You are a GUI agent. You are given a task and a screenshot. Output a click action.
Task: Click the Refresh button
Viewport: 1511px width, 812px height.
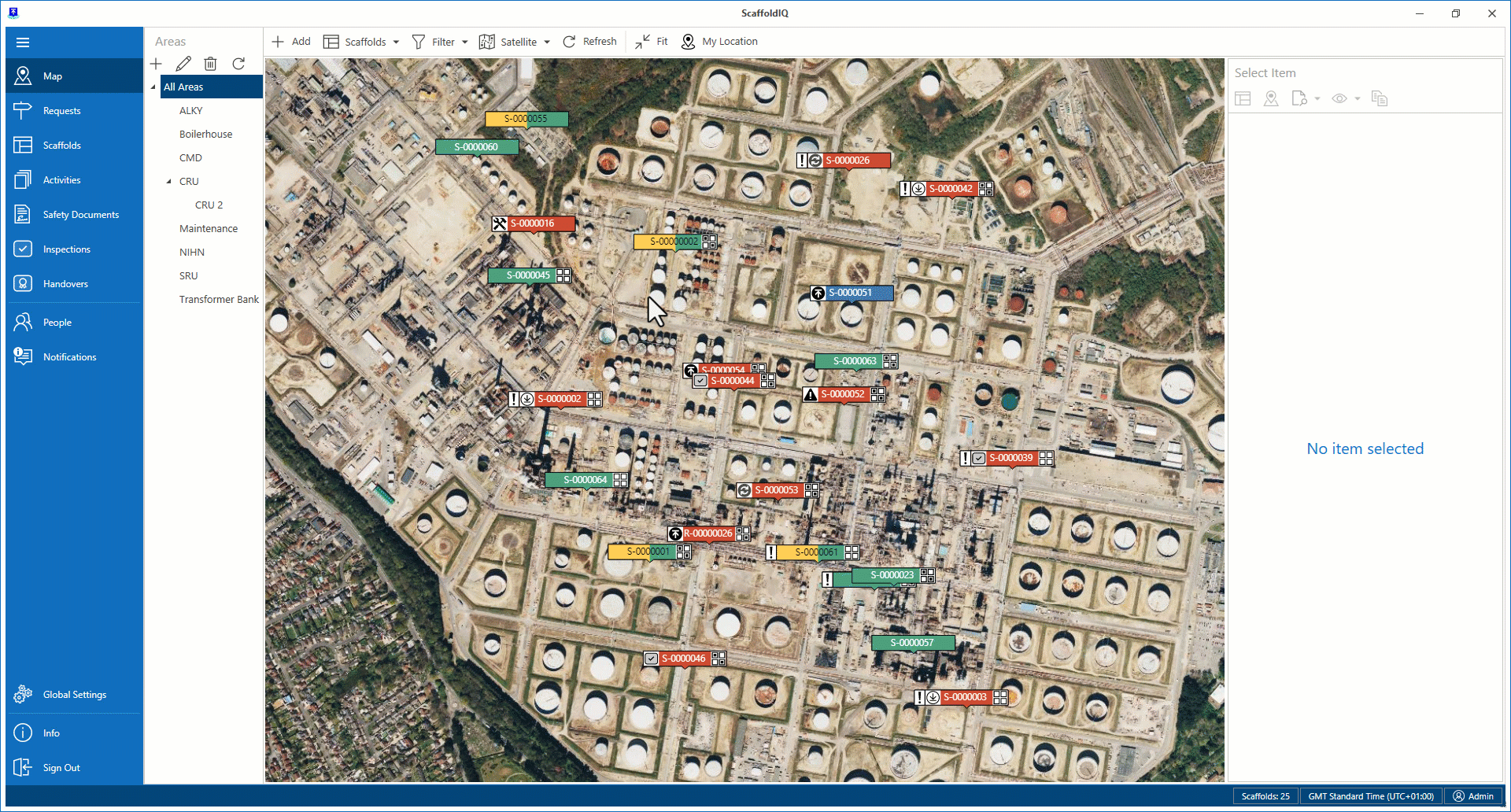589,42
